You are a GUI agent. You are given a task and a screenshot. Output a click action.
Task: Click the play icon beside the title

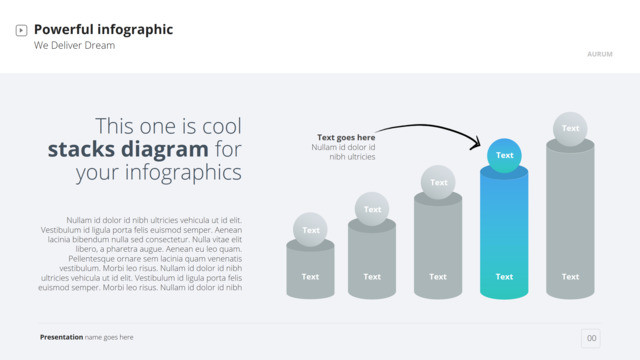(21, 30)
